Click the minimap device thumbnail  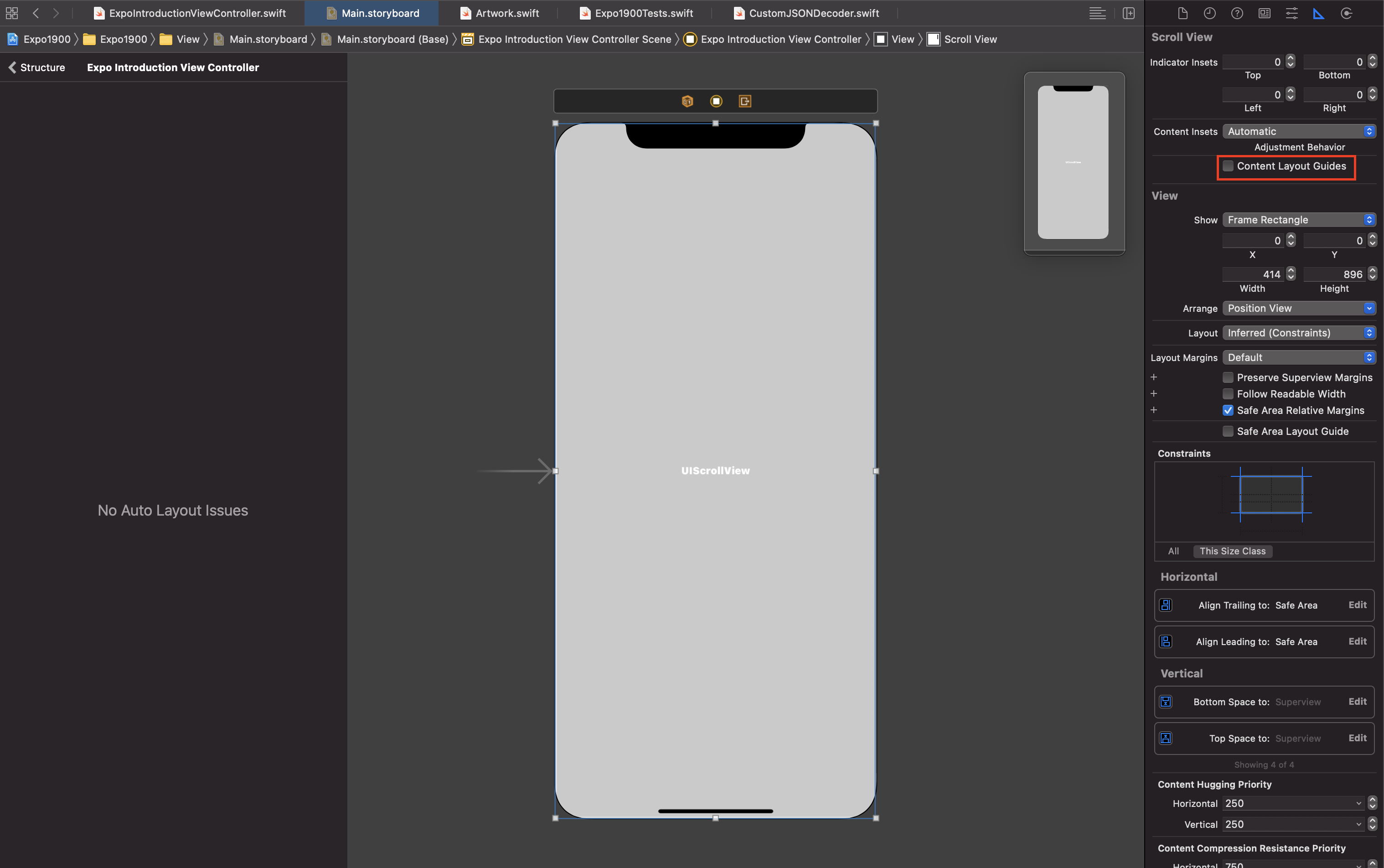click(x=1073, y=162)
